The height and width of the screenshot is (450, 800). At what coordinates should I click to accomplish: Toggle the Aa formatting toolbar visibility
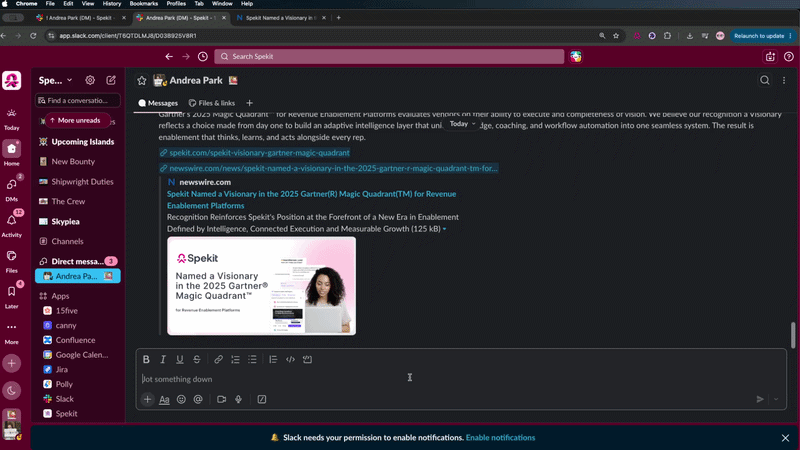pos(164,399)
